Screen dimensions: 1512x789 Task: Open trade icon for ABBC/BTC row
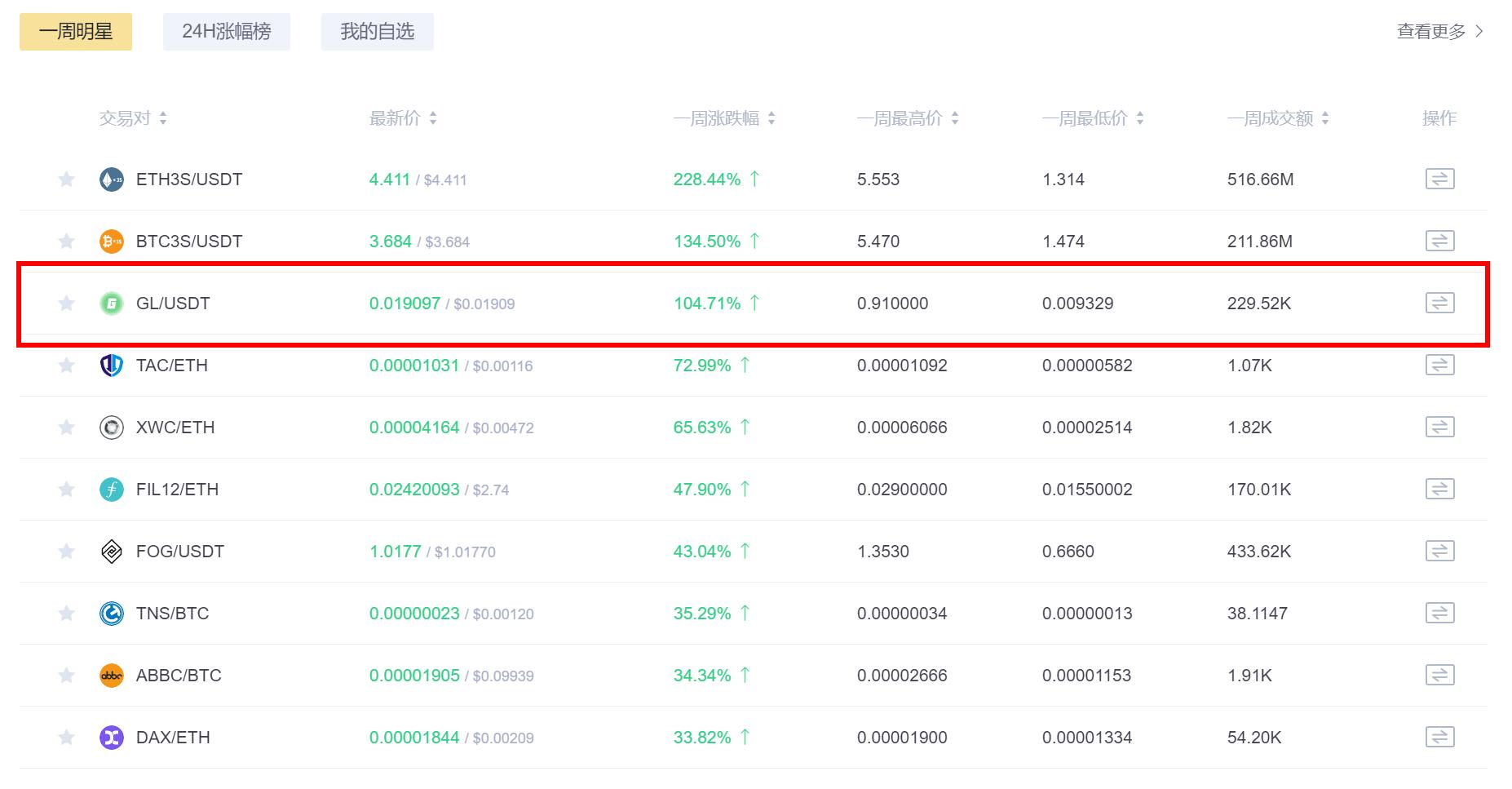point(1439,675)
